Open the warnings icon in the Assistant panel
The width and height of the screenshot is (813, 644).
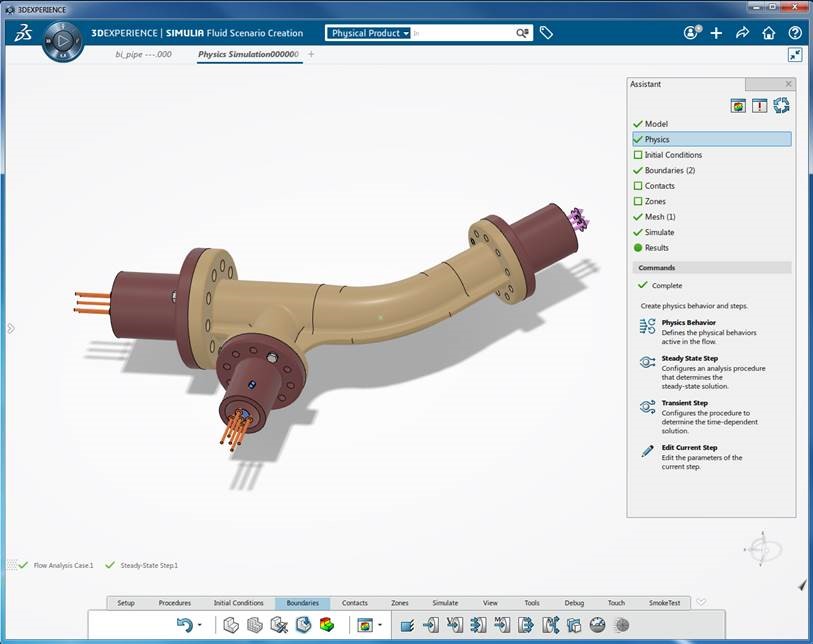759,105
